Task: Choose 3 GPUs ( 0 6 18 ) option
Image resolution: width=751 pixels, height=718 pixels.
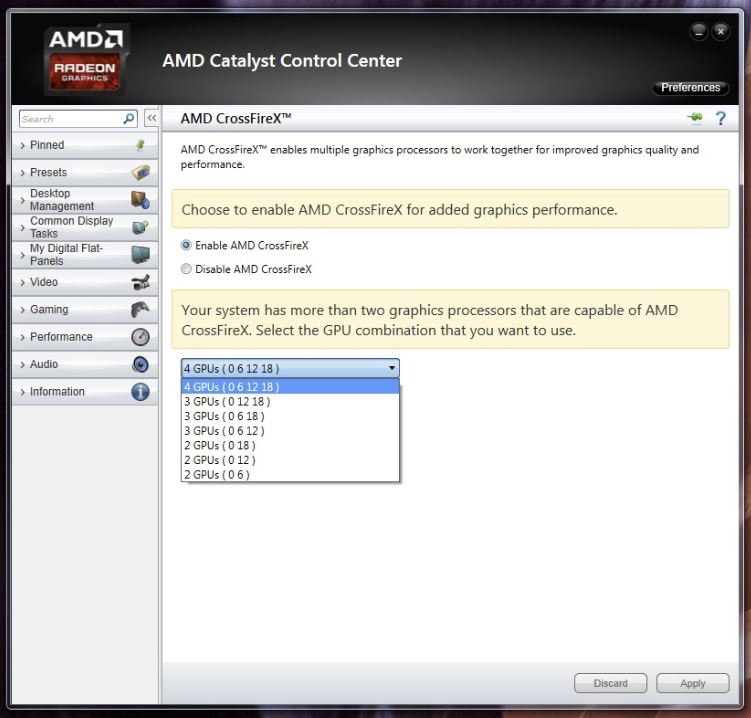Action: [290, 416]
